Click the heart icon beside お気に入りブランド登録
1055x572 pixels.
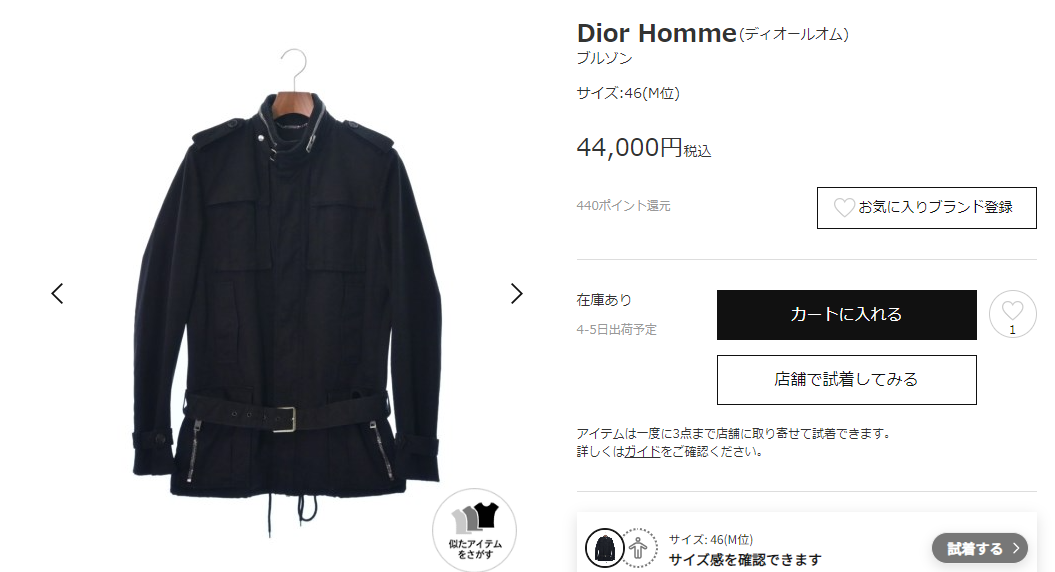tap(844, 207)
